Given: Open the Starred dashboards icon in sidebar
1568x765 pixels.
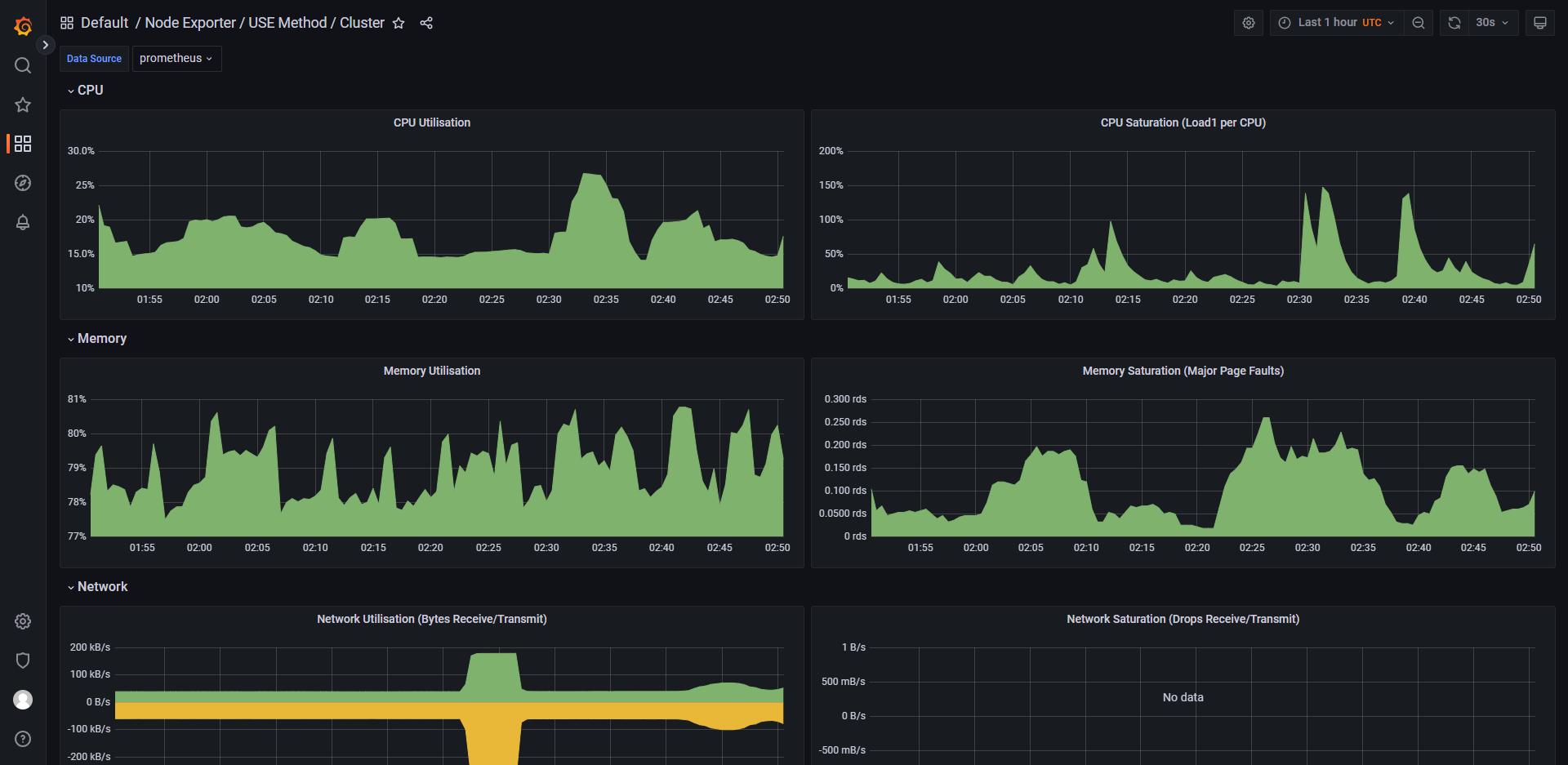Looking at the screenshot, I should [23, 105].
